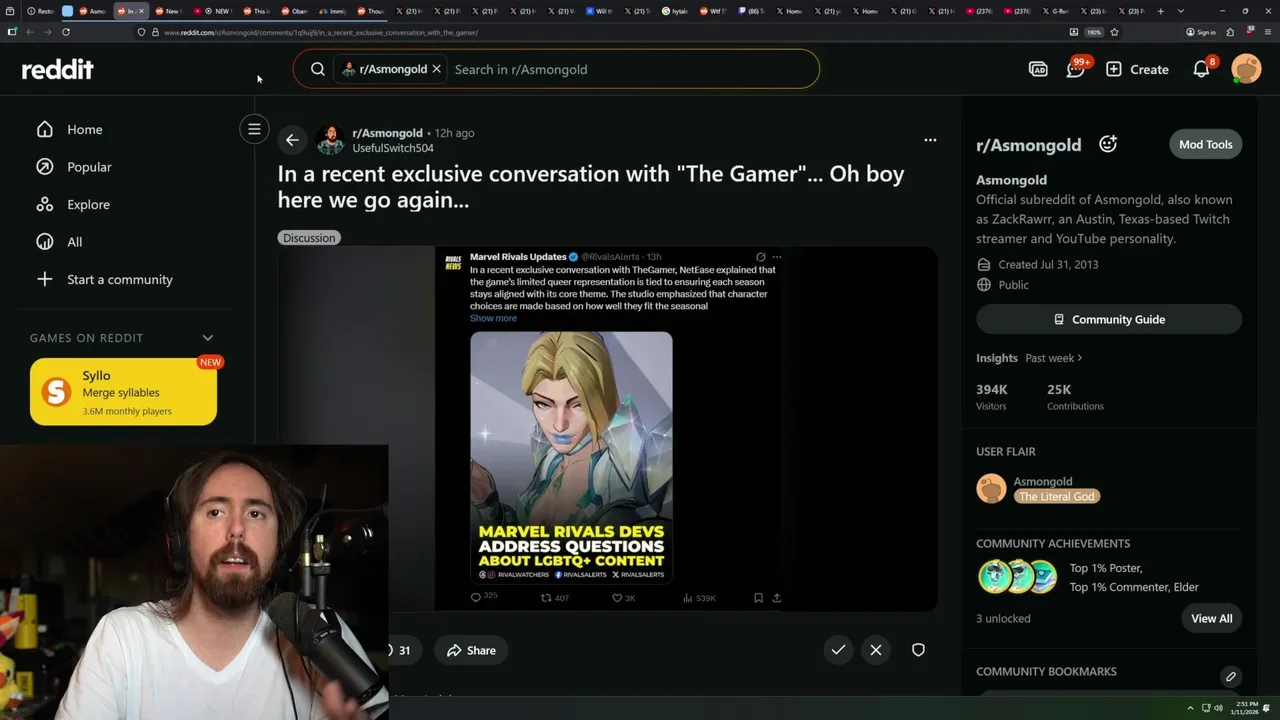Screen dimensions: 1280x720
Task: Open r/Asmongold community avatar
Action: tap(331, 140)
